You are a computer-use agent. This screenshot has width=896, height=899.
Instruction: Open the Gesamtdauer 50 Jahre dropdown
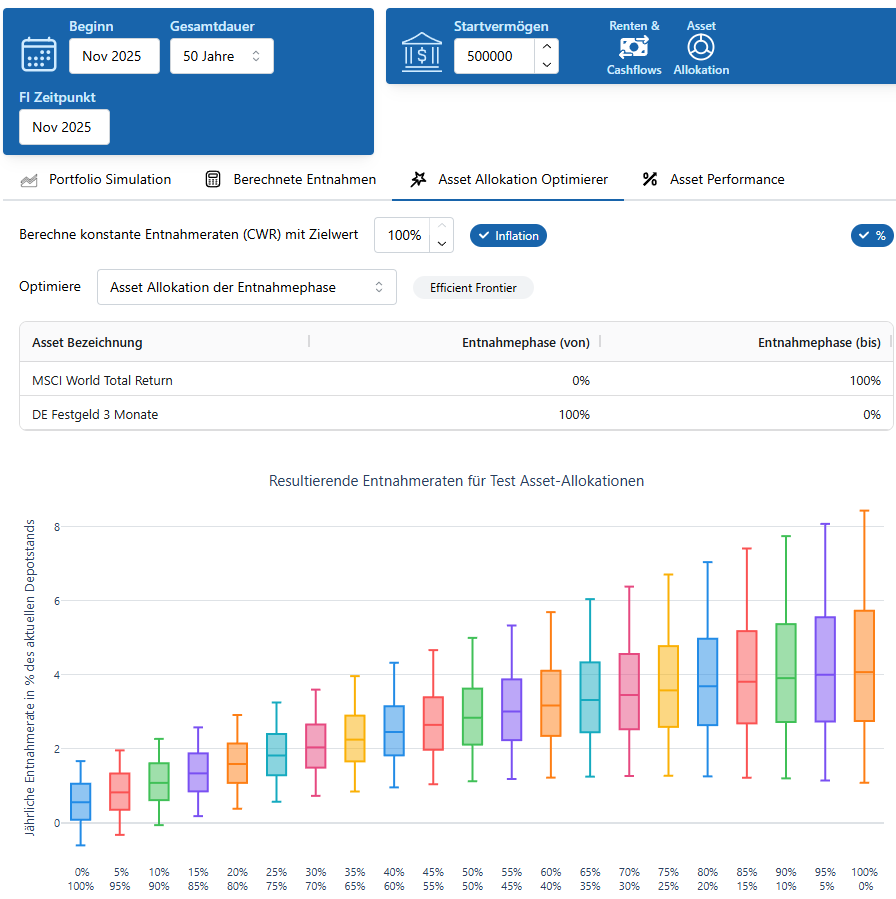point(221,56)
